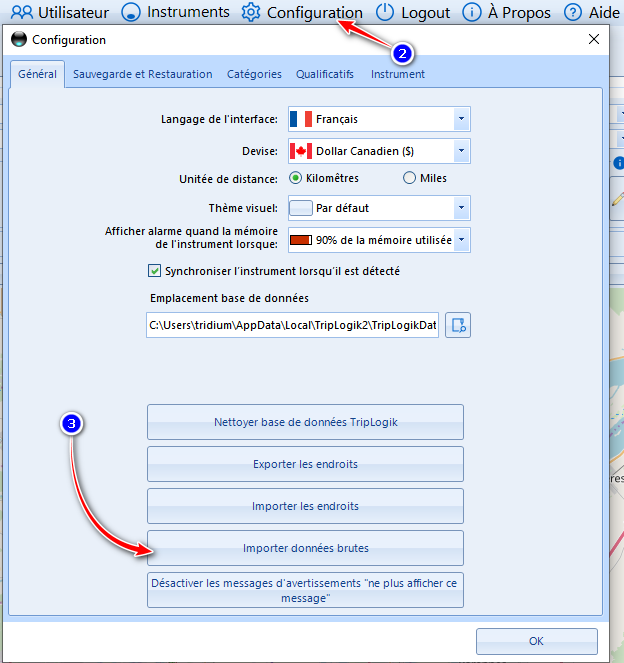
Task: Click Importer données brutes button
Action: [x=305, y=548]
